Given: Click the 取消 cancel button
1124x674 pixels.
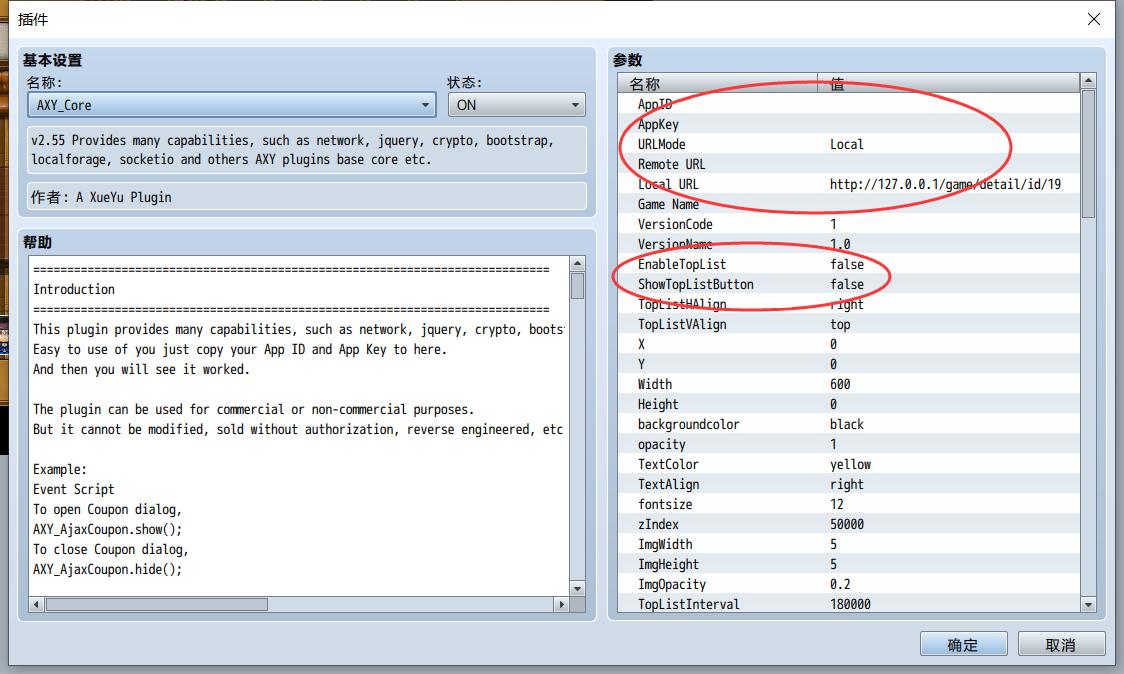Looking at the screenshot, I should 1061,645.
